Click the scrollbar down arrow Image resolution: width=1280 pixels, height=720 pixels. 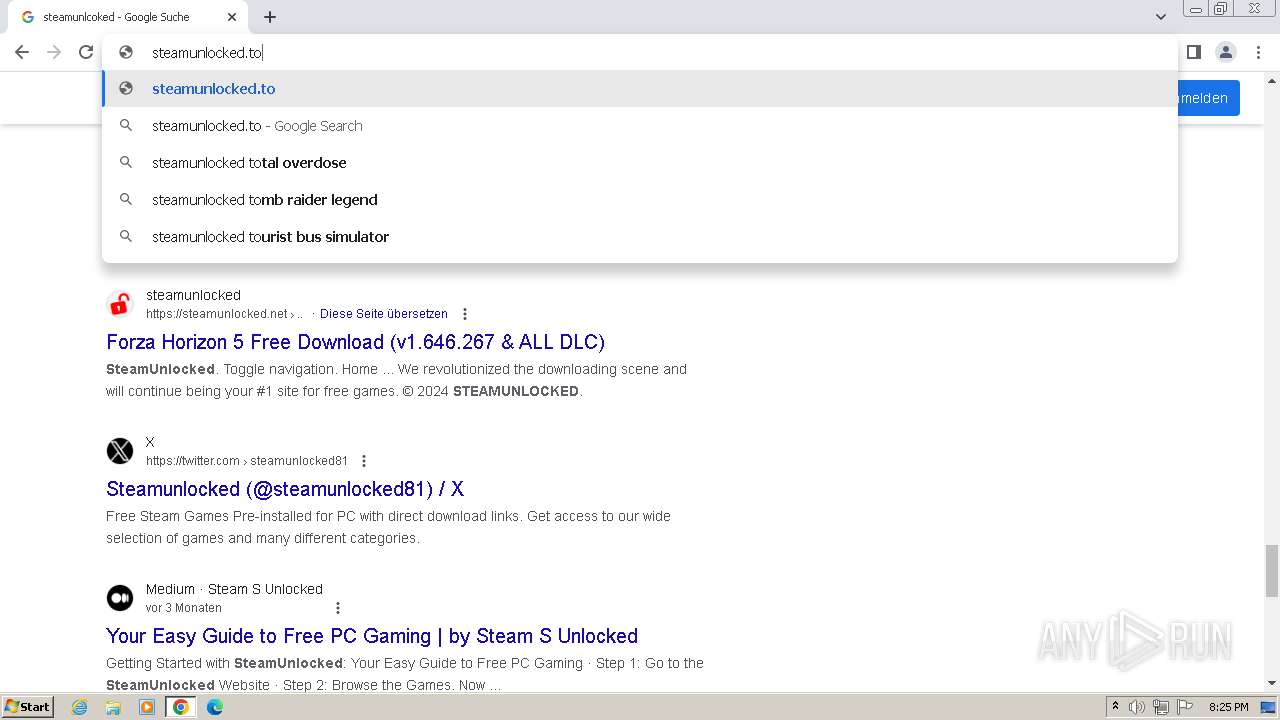(x=1271, y=683)
